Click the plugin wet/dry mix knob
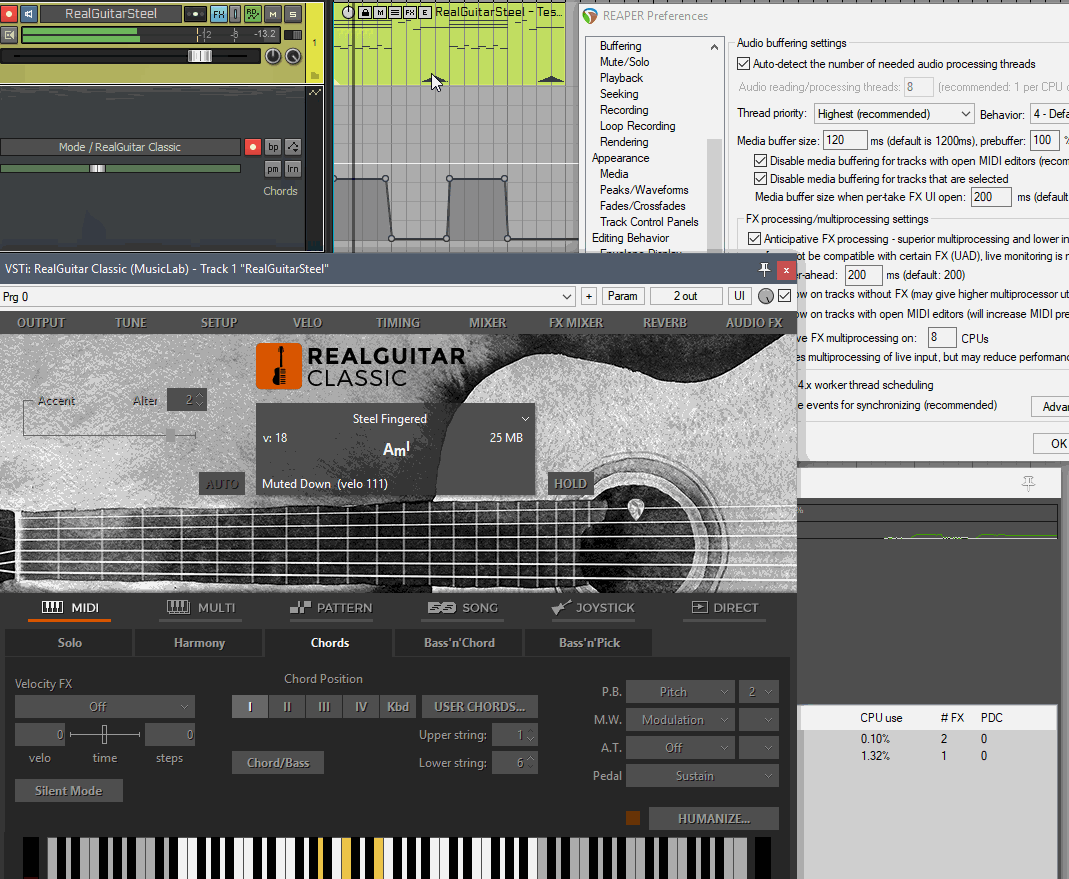 (766, 296)
